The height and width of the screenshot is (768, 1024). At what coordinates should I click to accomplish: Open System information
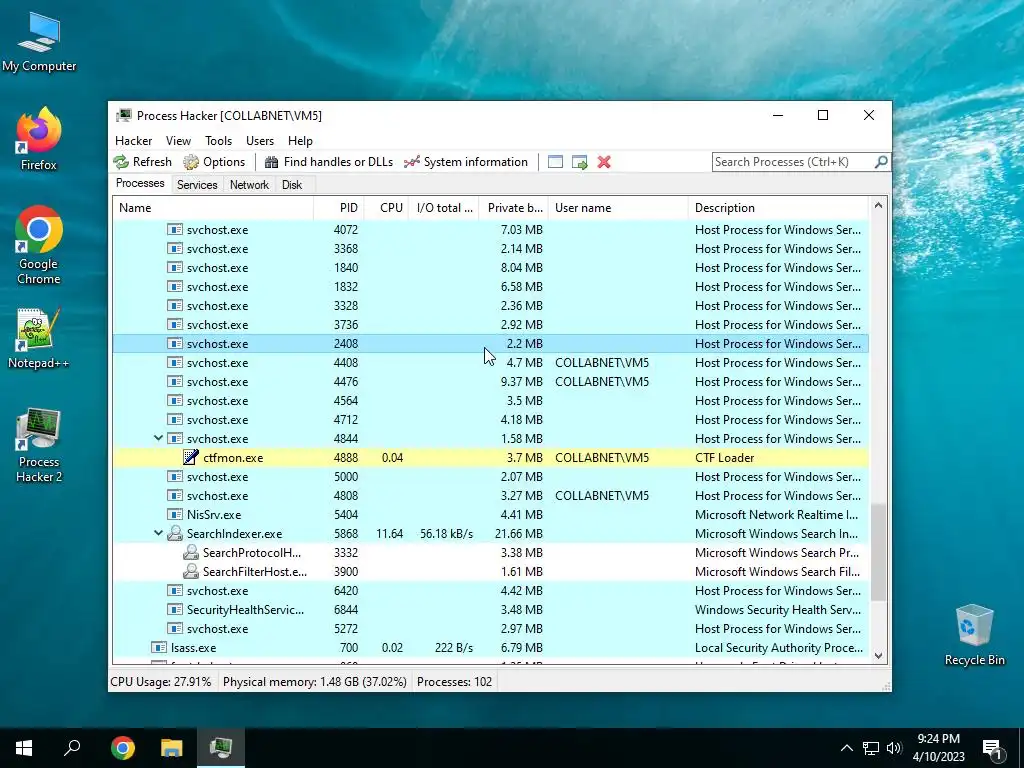[466, 162]
